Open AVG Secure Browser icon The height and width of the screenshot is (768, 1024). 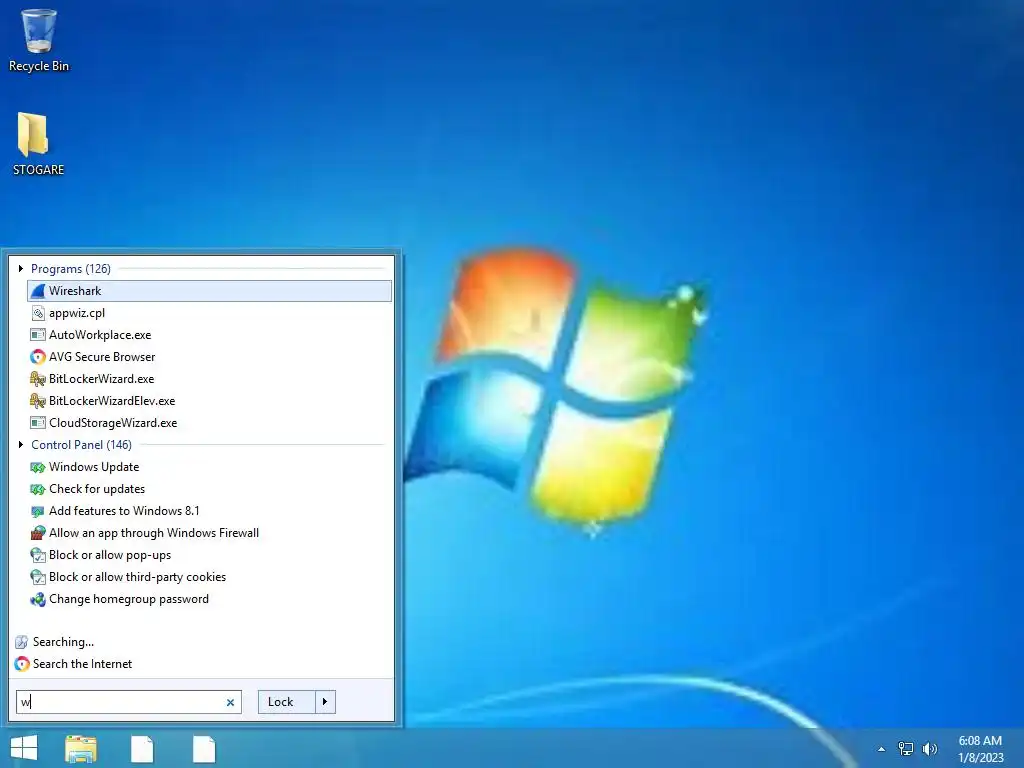click(38, 357)
